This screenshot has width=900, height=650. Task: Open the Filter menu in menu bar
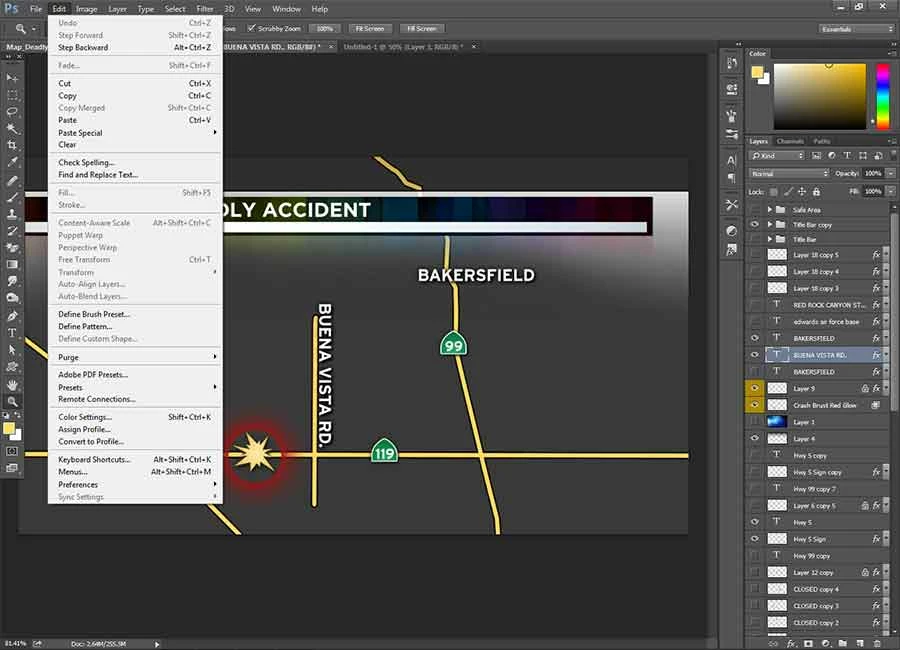tap(204, 9)
